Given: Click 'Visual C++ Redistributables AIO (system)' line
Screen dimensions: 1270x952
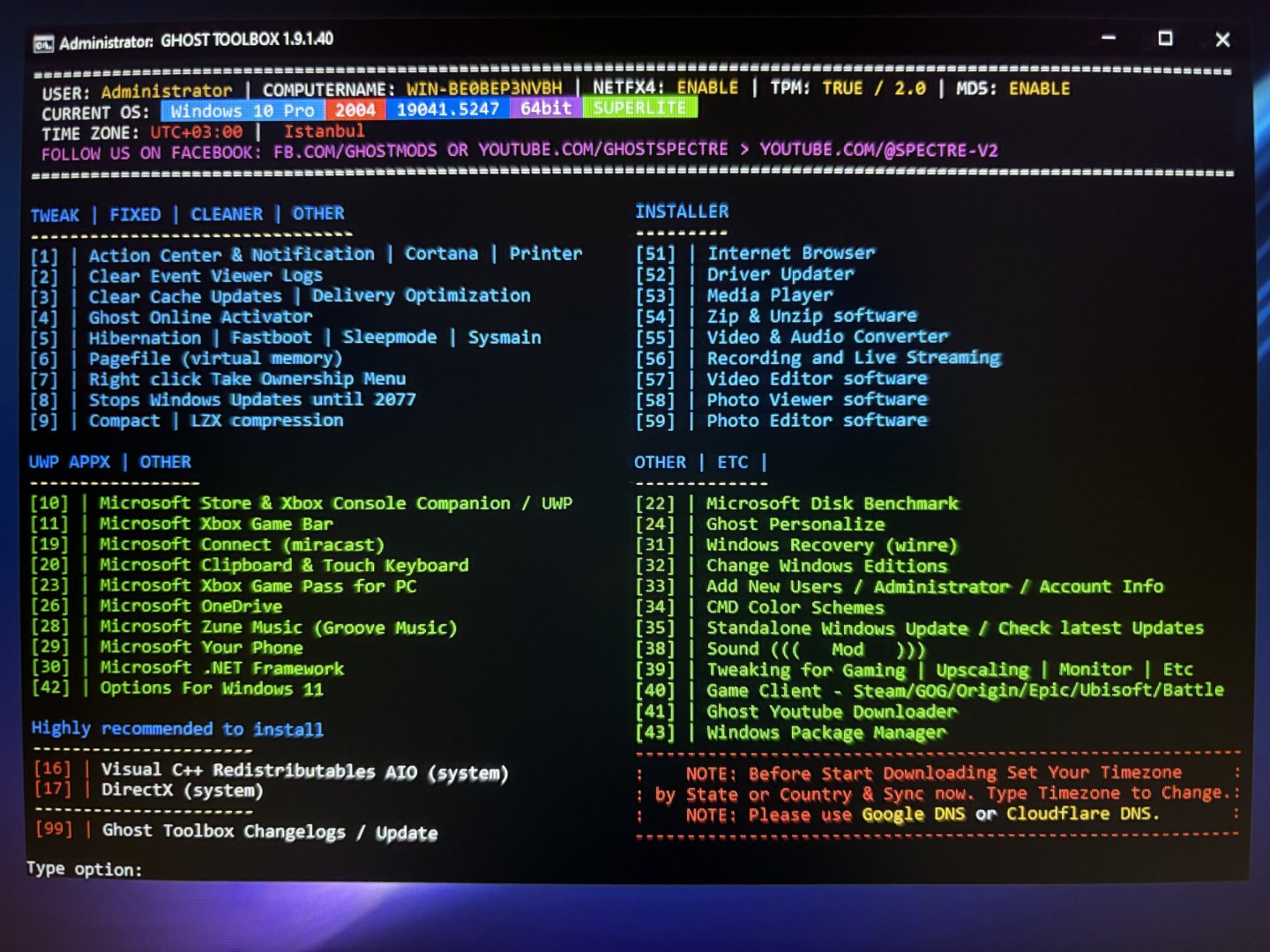Looking at the screenshot, I should tap(305, 771).
